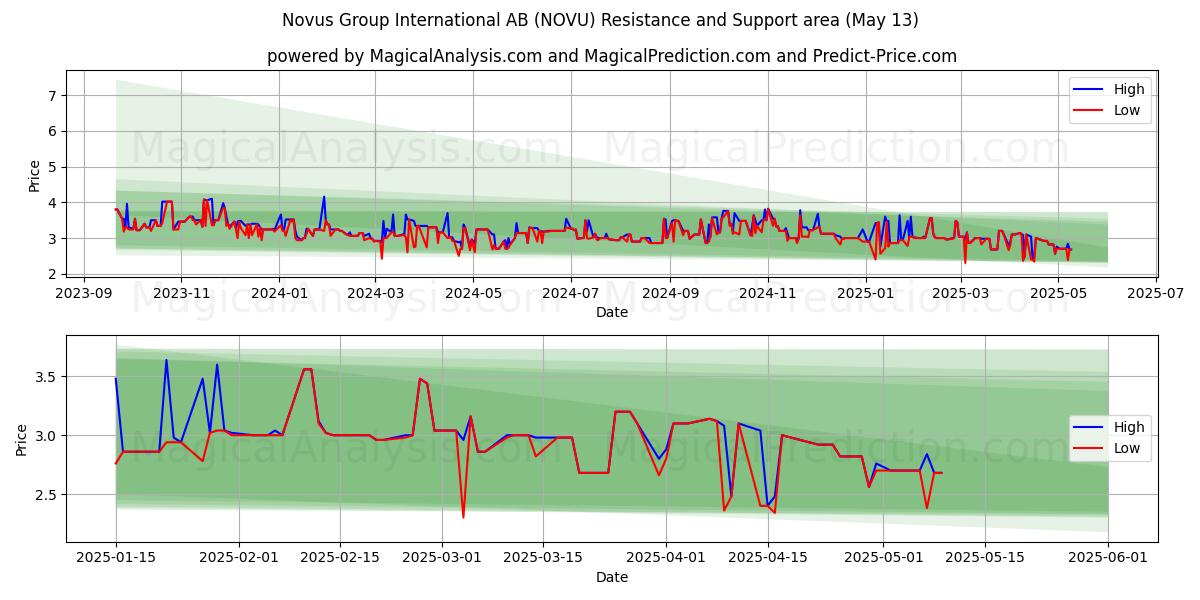Click the '2025-03-15' tick label
Viewport: 1200px width, 600px height.
pos(543,558)
